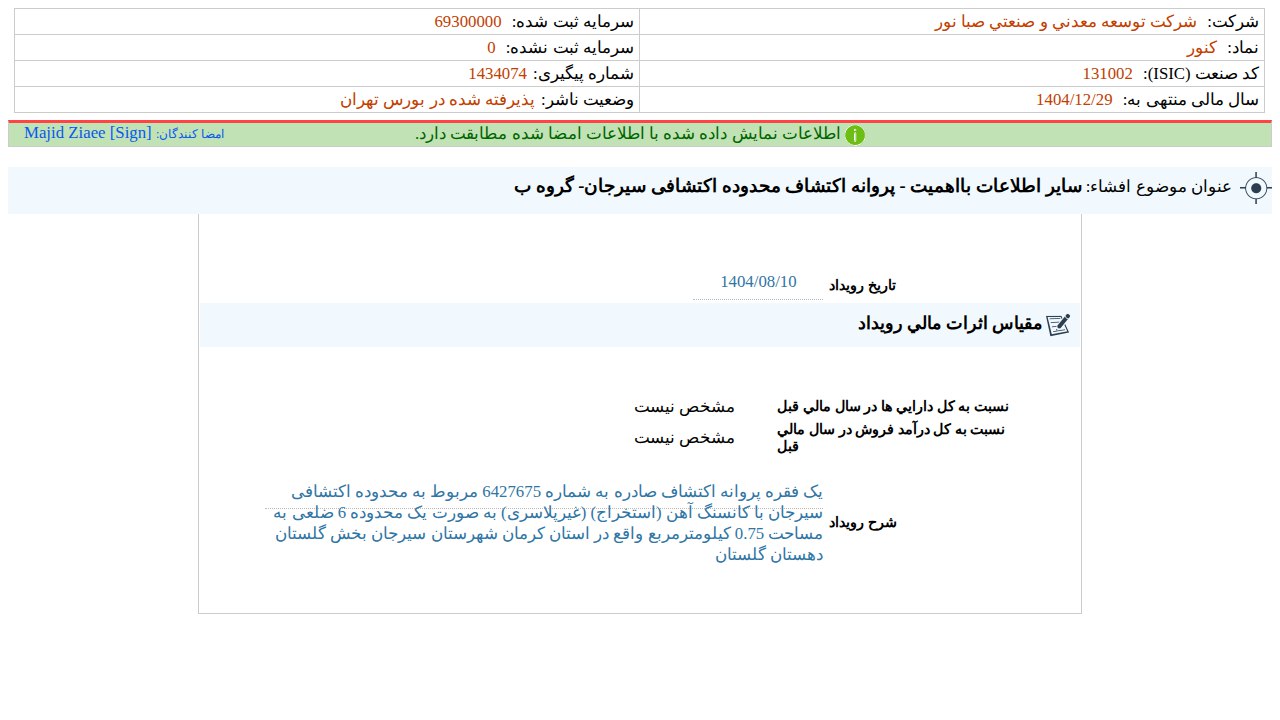Click the disclosure title ساير اطلاعات بااهميت

click(x=798, y=187)
